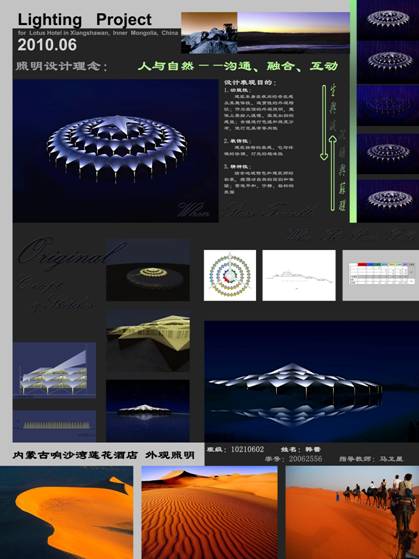Select the blue building section drawing

click(54, 370)
